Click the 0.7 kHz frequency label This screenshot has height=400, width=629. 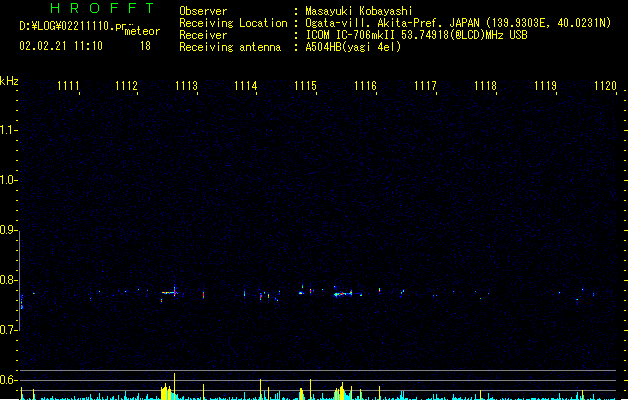point(8,330)
